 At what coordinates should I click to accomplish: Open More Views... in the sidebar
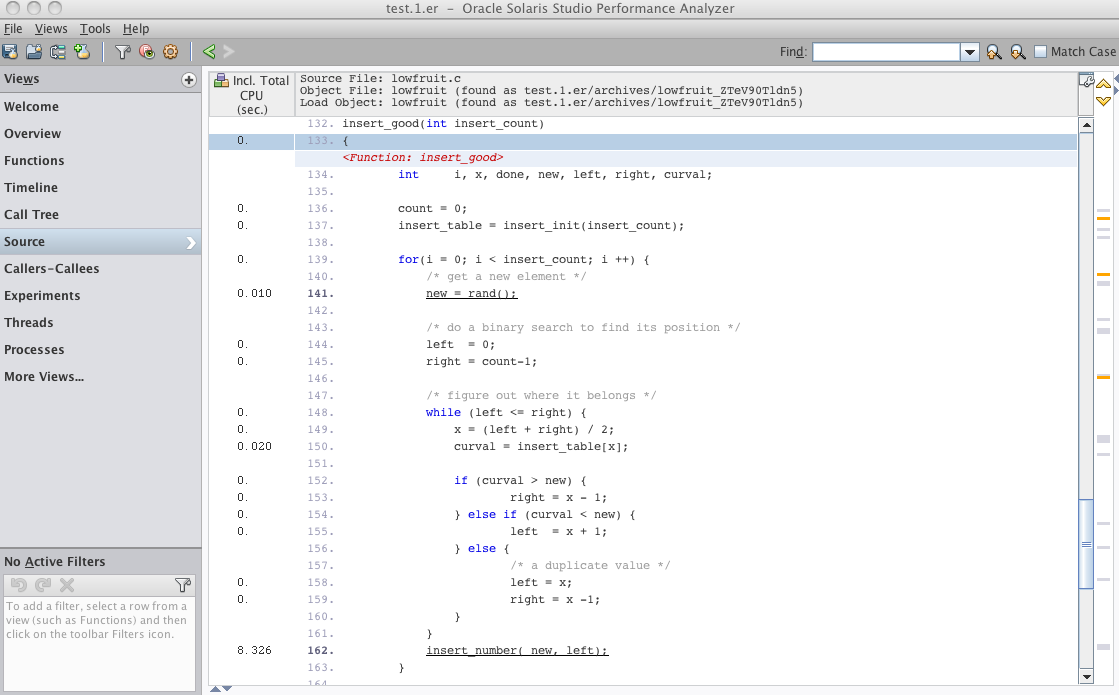coord(100,377)
